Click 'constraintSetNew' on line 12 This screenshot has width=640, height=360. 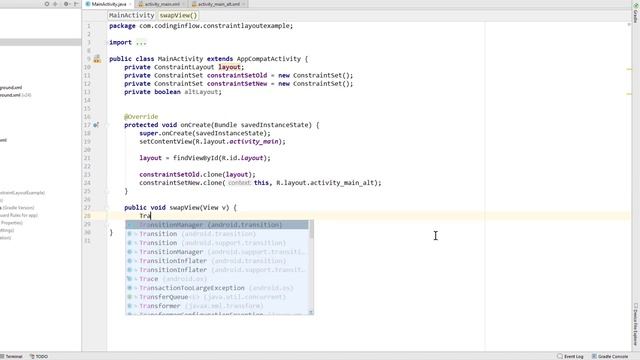(x=237, y=84)
